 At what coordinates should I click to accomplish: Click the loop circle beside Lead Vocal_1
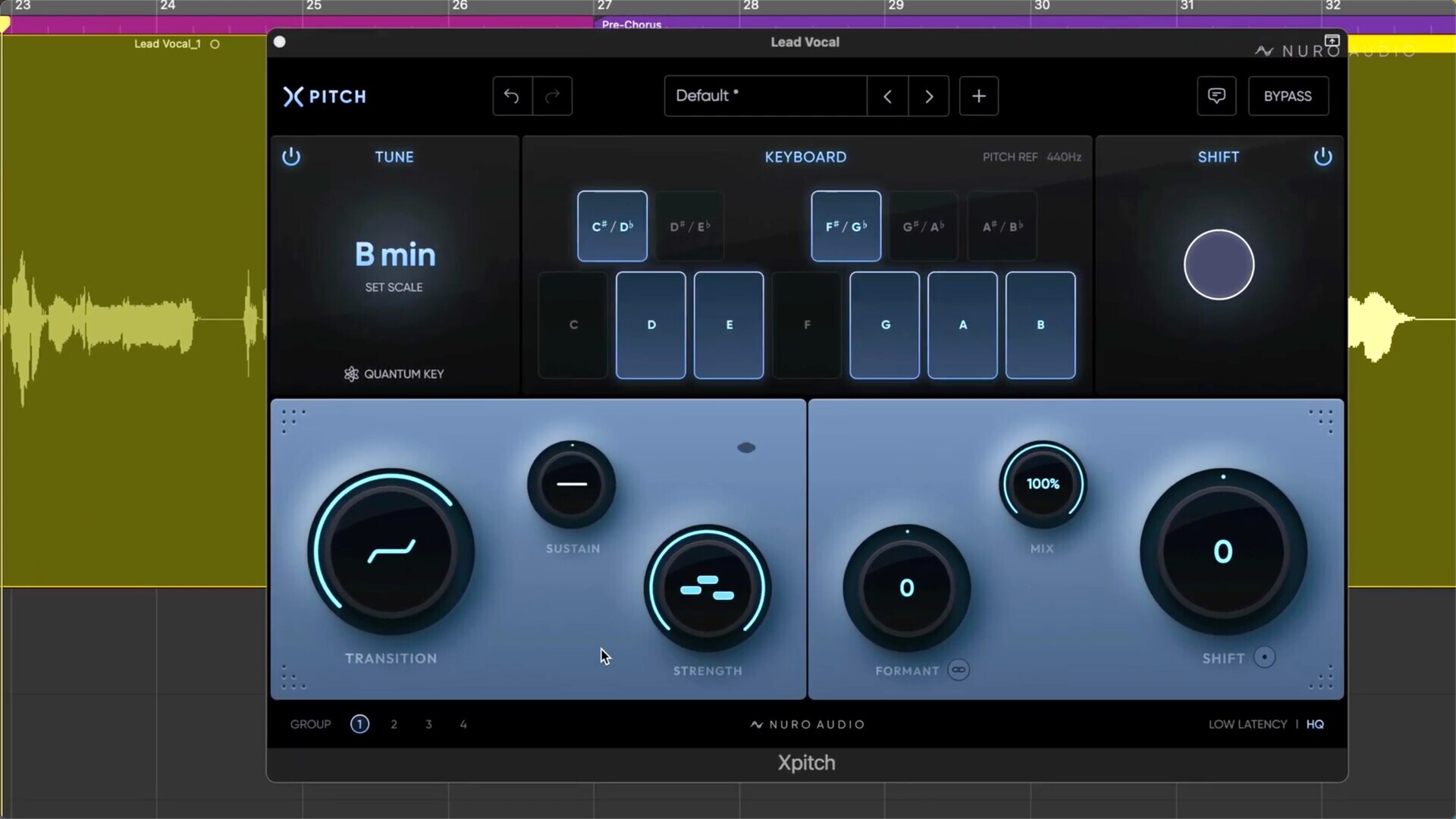pyautogui.click(x=215, y=44)
